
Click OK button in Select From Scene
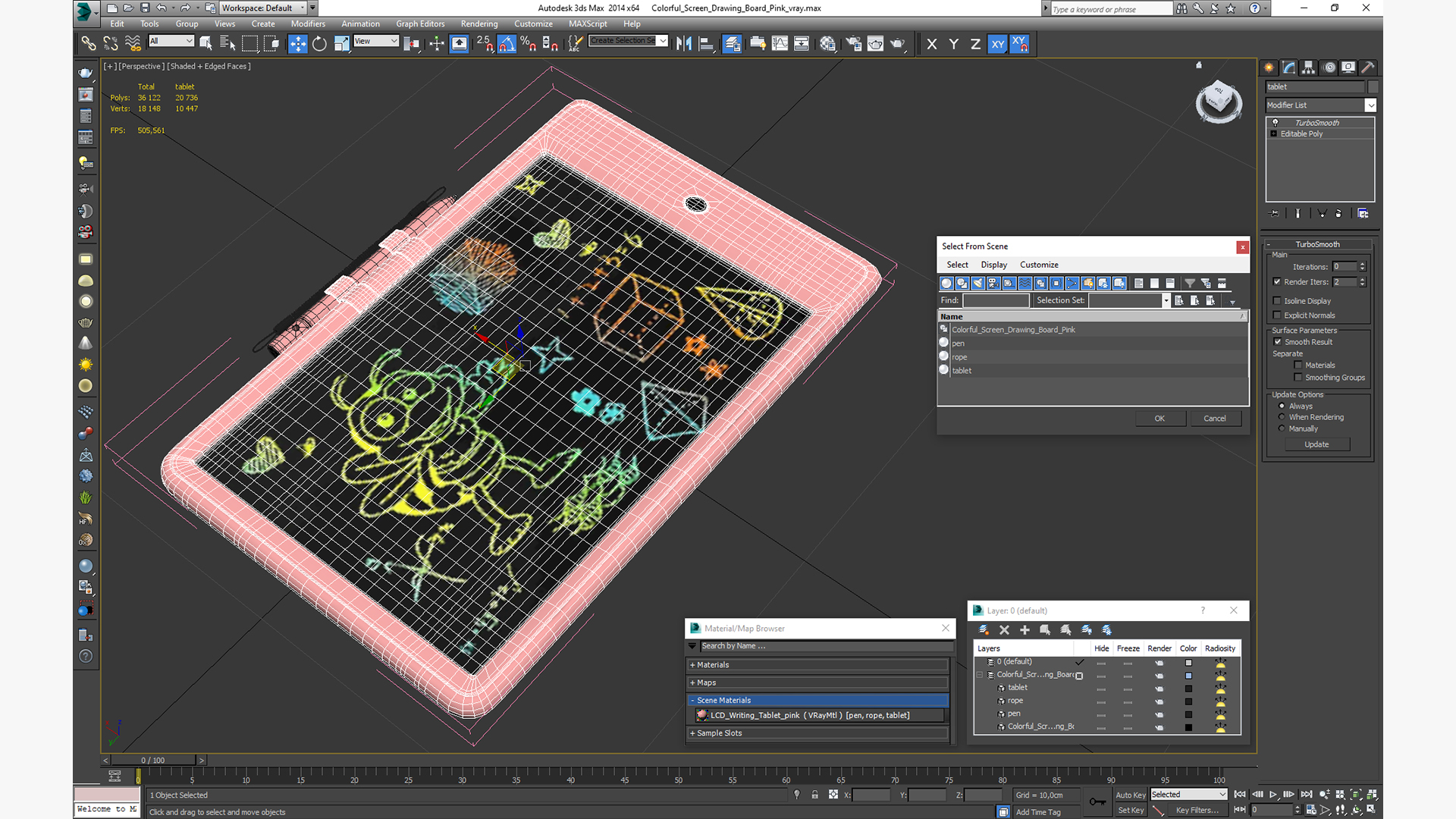[x=1158, y=418]
